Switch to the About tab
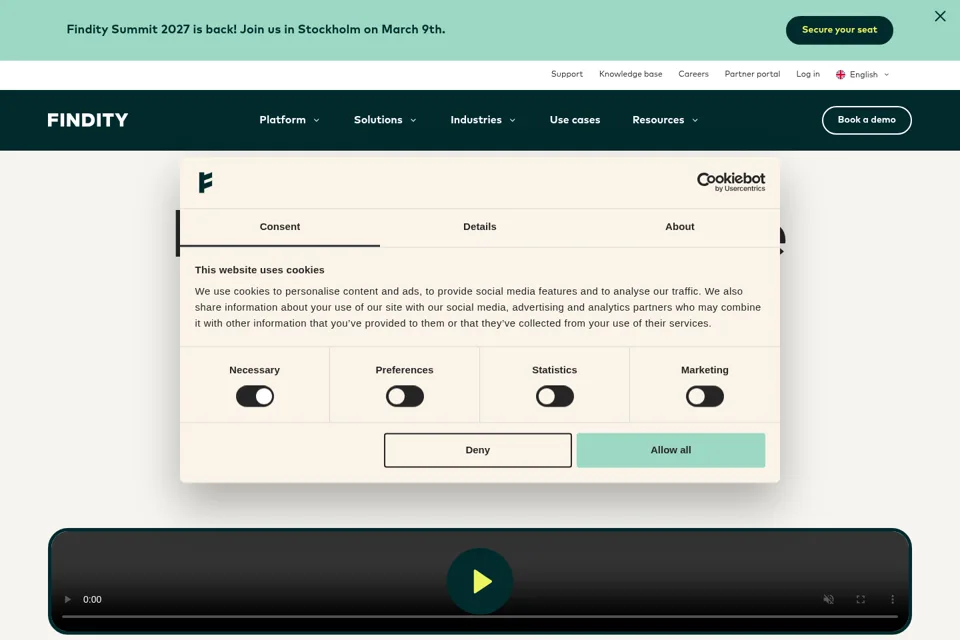The height and width of the screenshot is (640, 960). (680, 227)
